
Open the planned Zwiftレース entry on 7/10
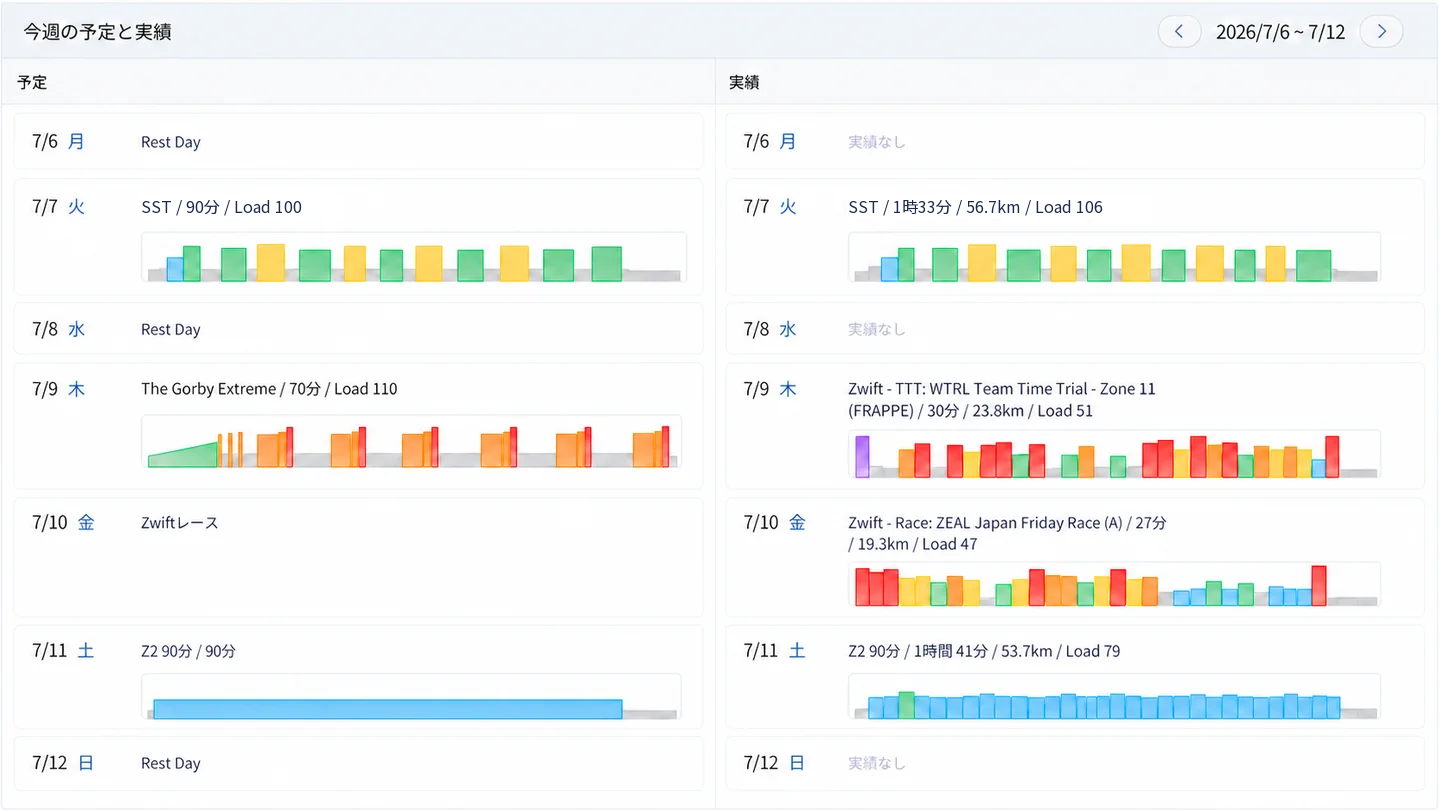coord(358,557)
